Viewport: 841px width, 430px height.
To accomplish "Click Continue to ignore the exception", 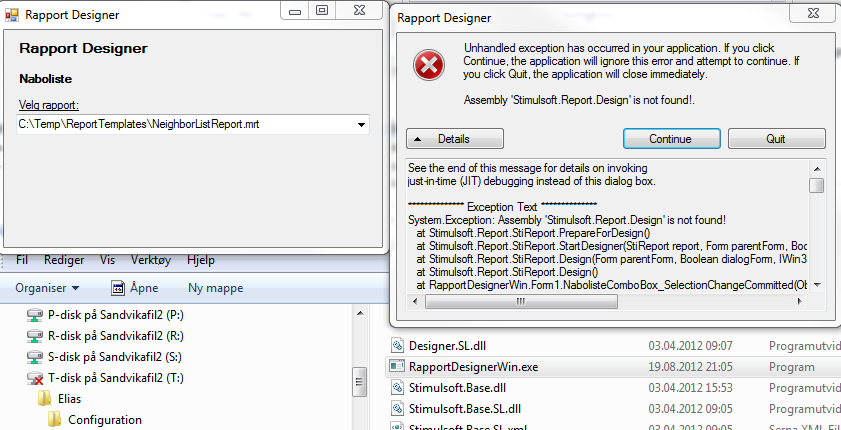I will [672, 139].
